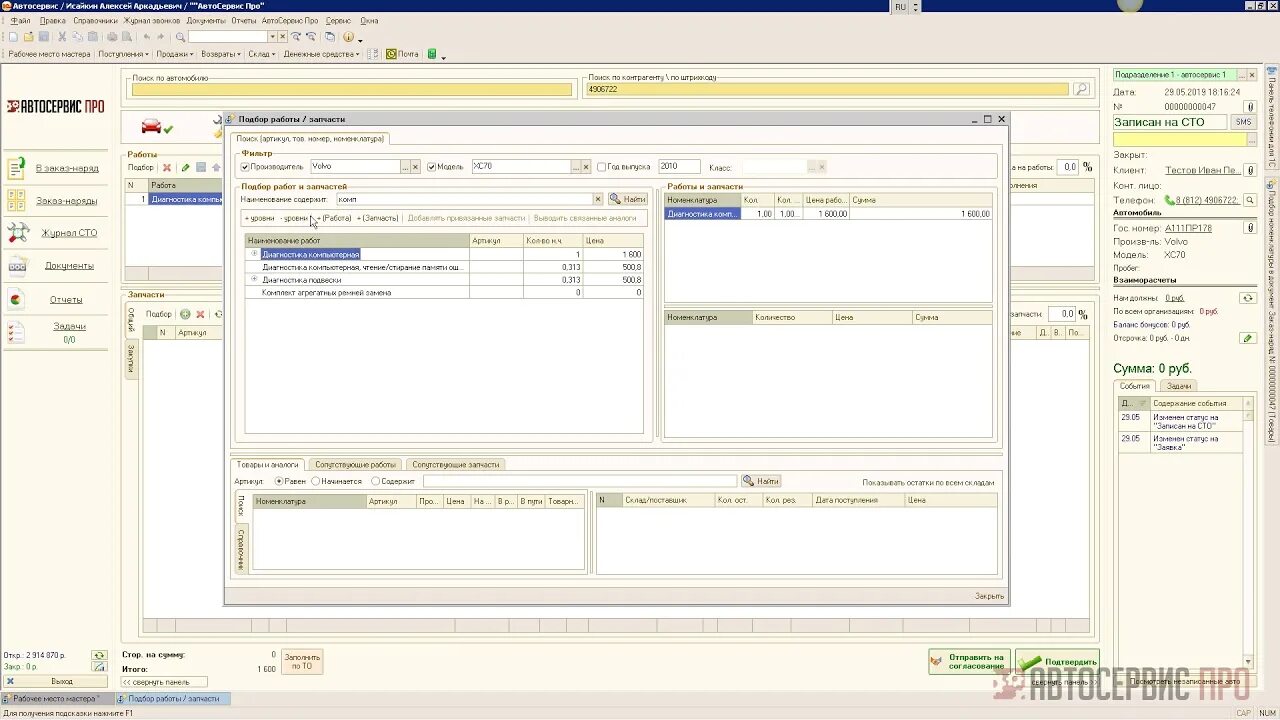This screenshot has height=720, width=1280.
Task: Open the Возвраты dropdown menu
Action: (220, 54)
